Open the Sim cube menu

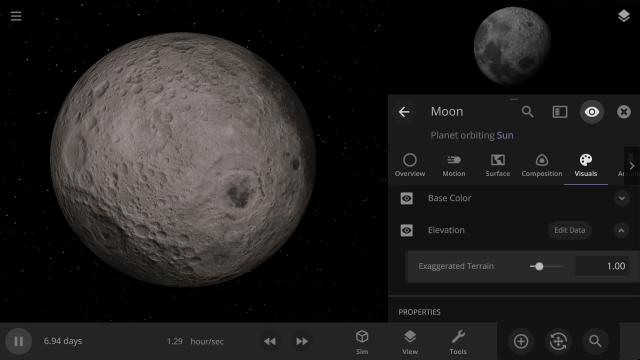(362, 342)
